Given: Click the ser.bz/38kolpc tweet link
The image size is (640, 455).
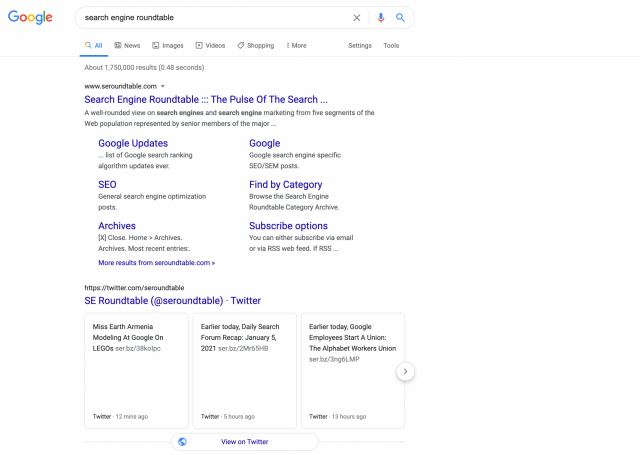Looking at the screenshot, I should 138,348.
